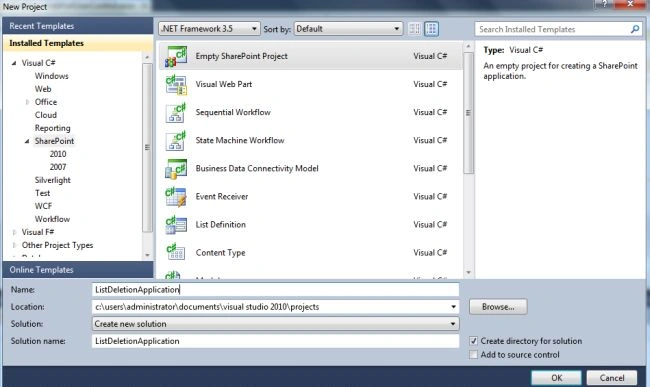Expand the Visual F# tree node

(x=14, y=232)
